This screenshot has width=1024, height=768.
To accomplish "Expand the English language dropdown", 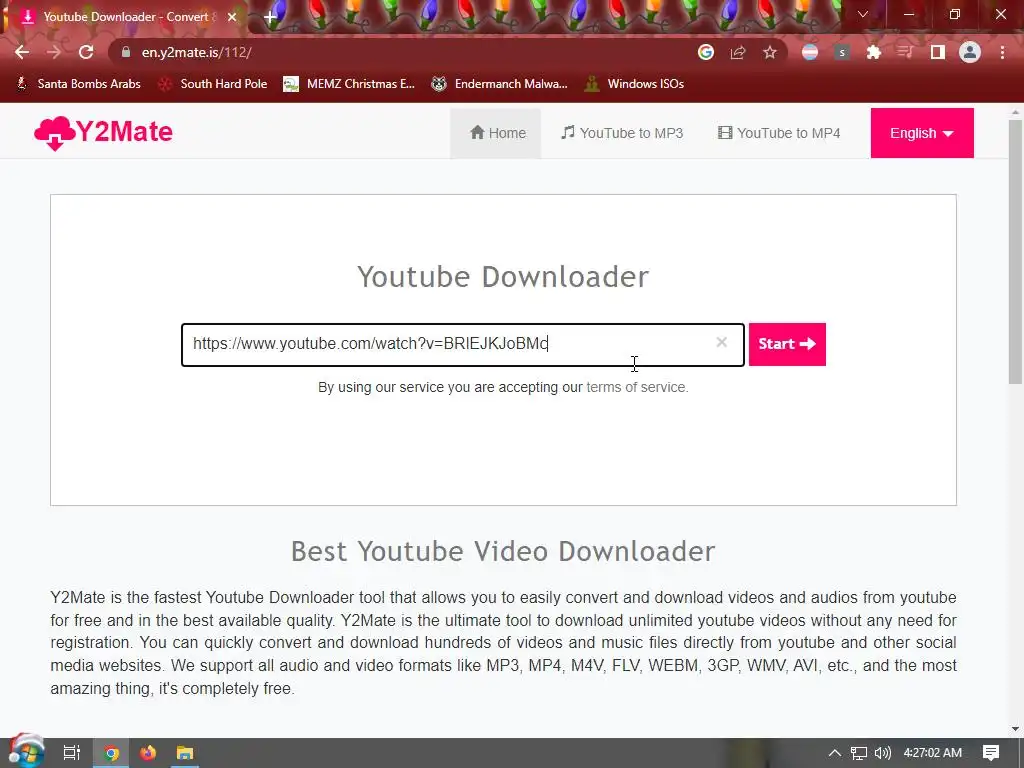I will click(x=921, y=133).
